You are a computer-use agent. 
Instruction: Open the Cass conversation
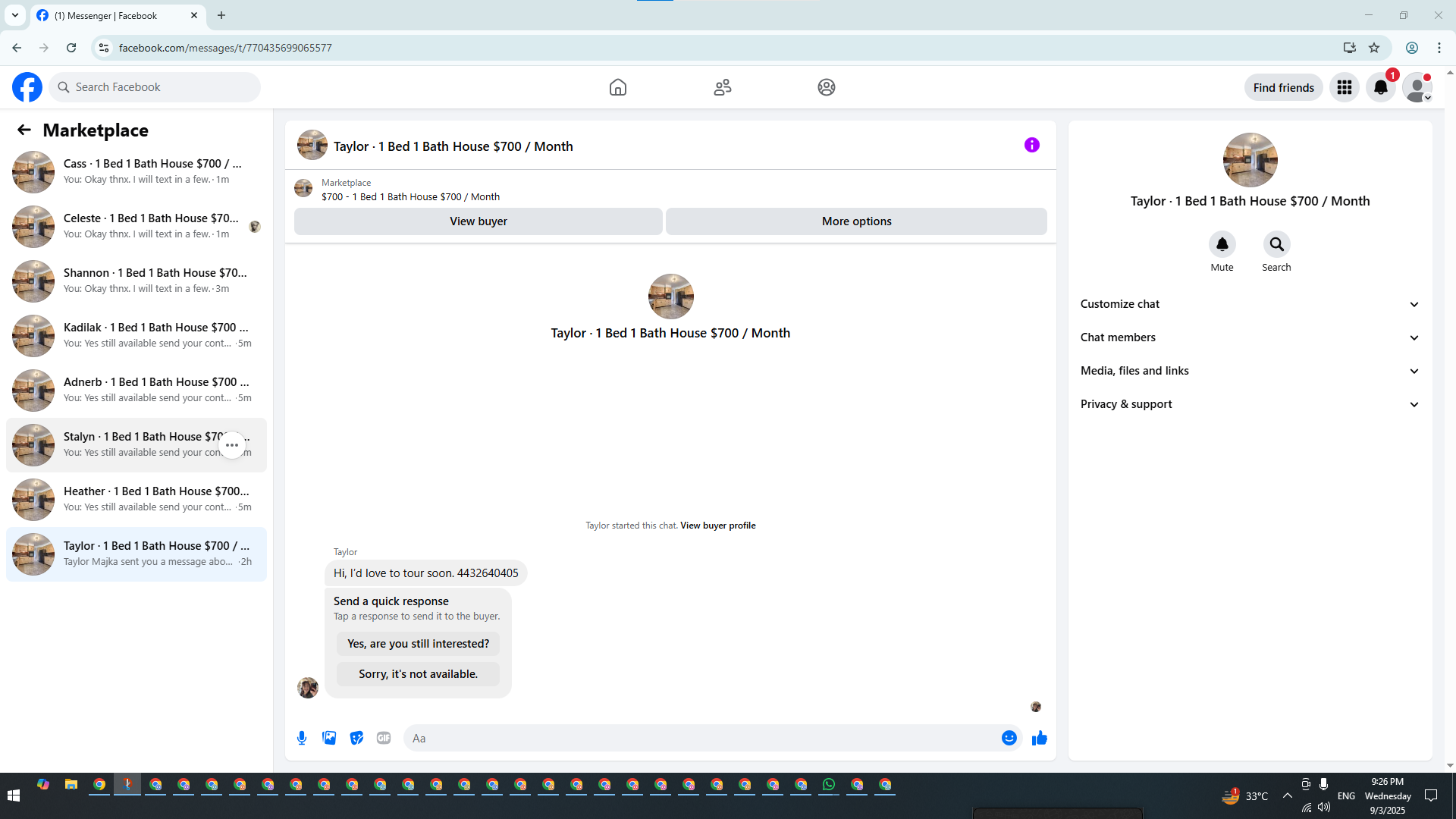tap(136, 172)
